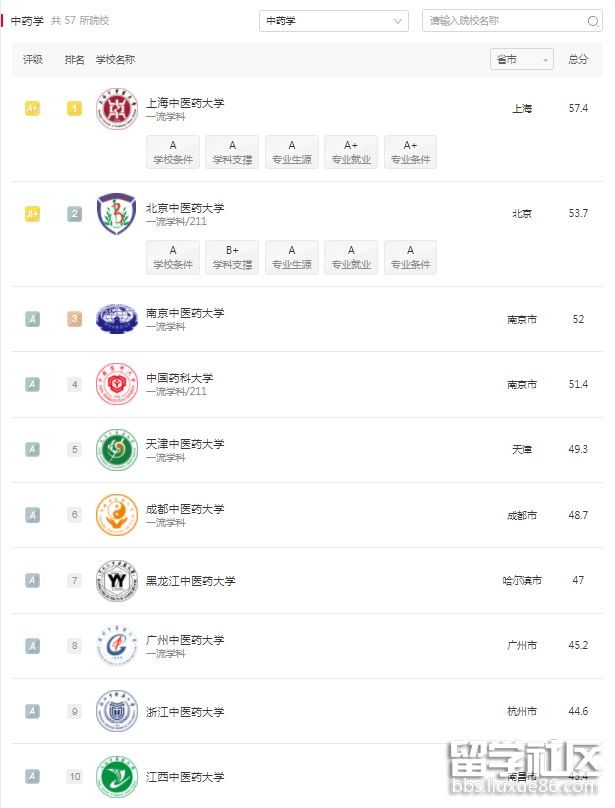This screenshot has width=615, height=808.
Task: Open the 中药学 subject dropdown
Action: coord(334,21)
